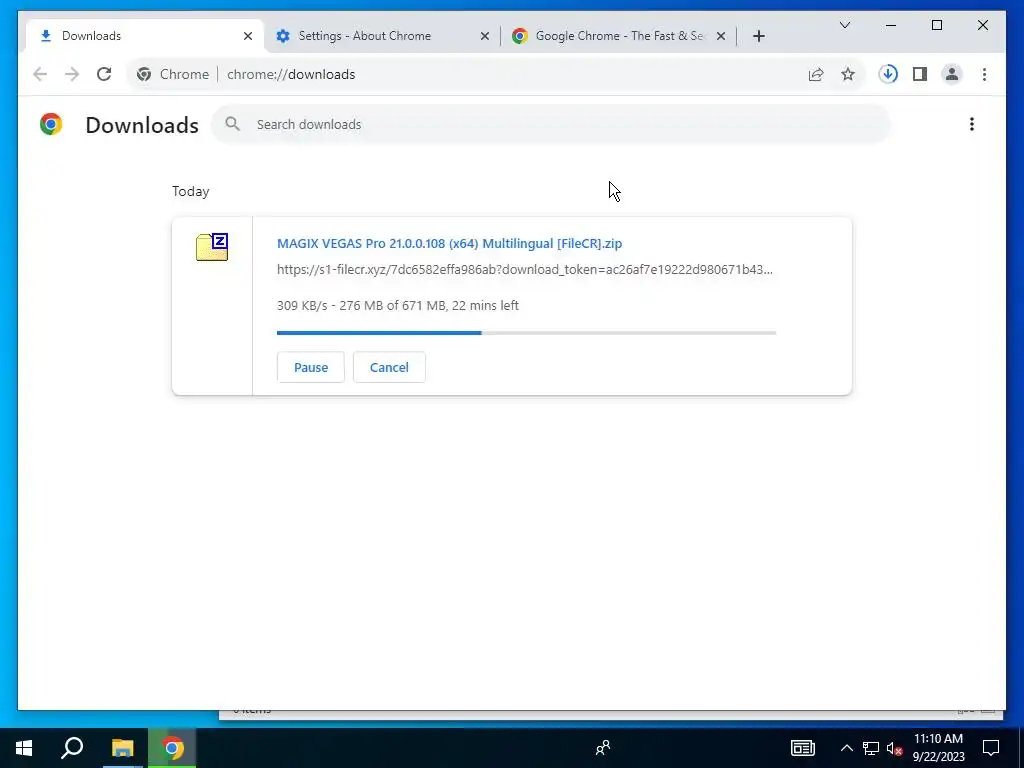Screen dimensions: 1024x768
Task: Close the Downloads tab
Action: tap(248, 36)
